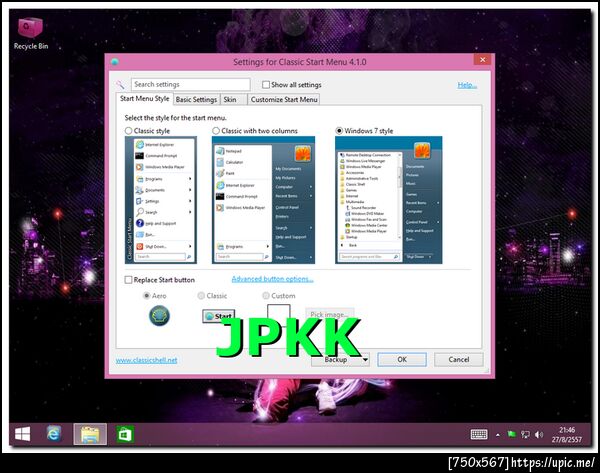Open the Recycle Bin desktop icon
Viewport: 600px width, 473px height.
[31, 34]
